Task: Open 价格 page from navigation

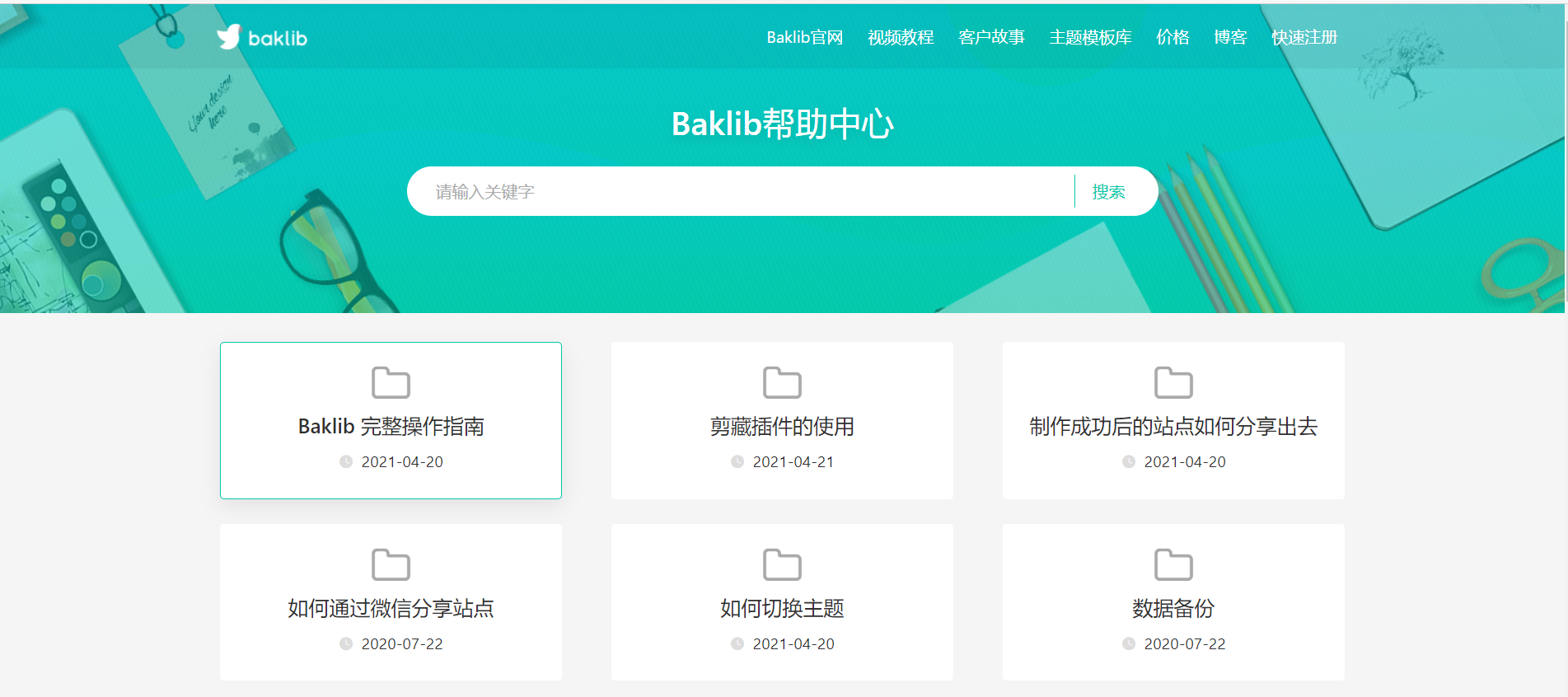Action: click(x=1172, y=38)
